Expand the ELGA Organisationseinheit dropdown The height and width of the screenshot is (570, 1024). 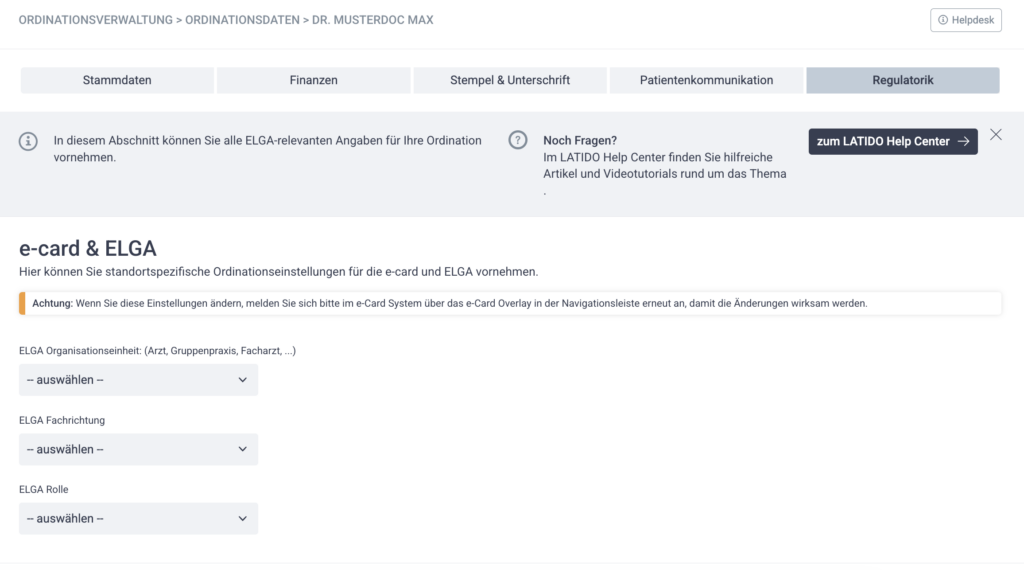pos(138,380)
